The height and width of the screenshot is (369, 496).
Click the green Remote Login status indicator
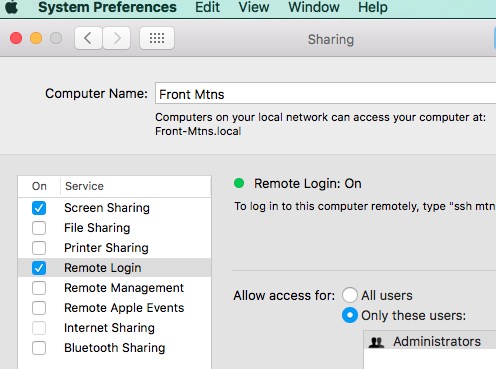point(239,183)
